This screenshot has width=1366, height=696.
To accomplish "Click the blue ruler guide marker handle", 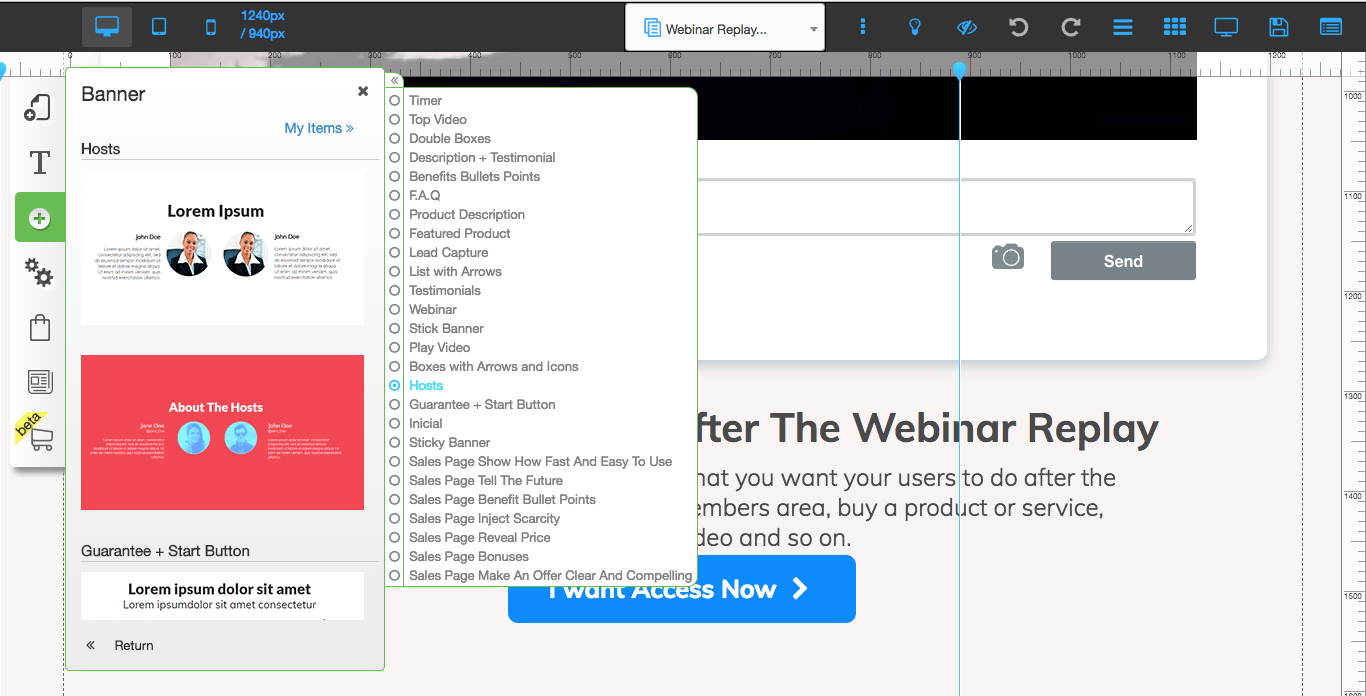I will click(960, 70).
